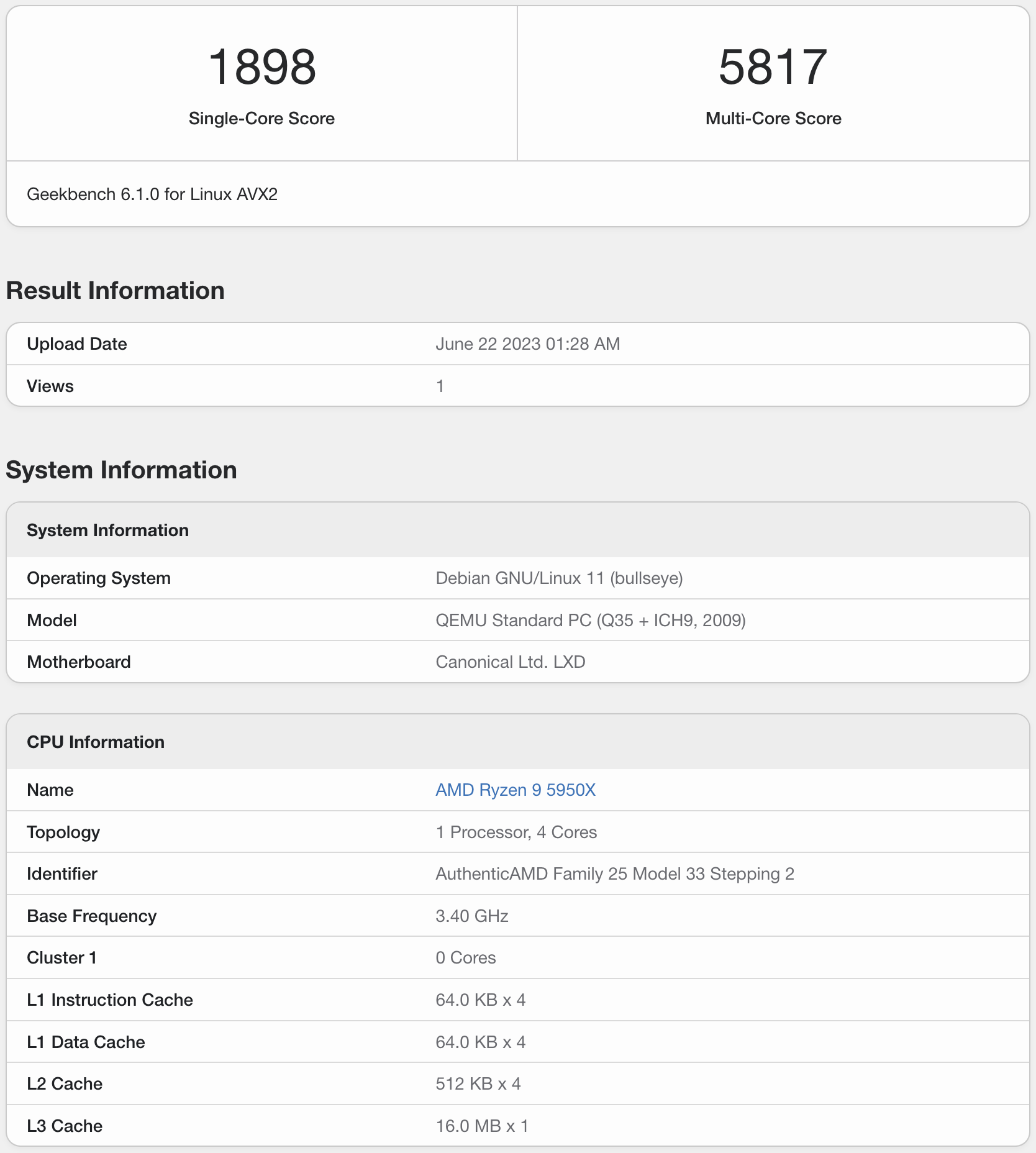Screen dimensions: 1036x1153
Task: Select June 22 2023 01:28 AM value
Action: pyautogui.click(x=528, y=344)
